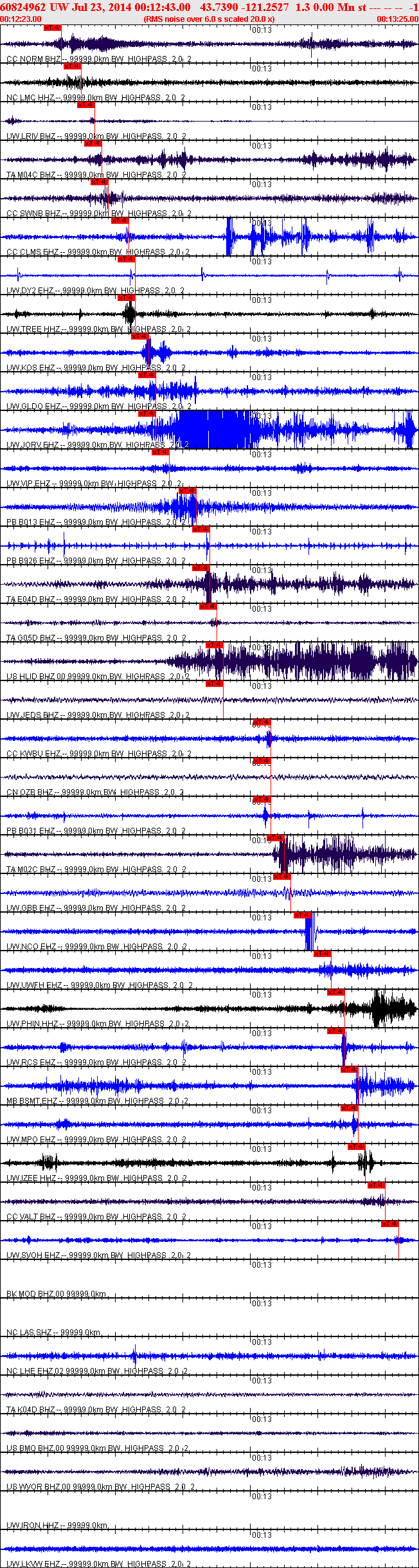Select the TA M04C BHZ station label
This screenshot has height=1568, width=419.
pos(96,175)
